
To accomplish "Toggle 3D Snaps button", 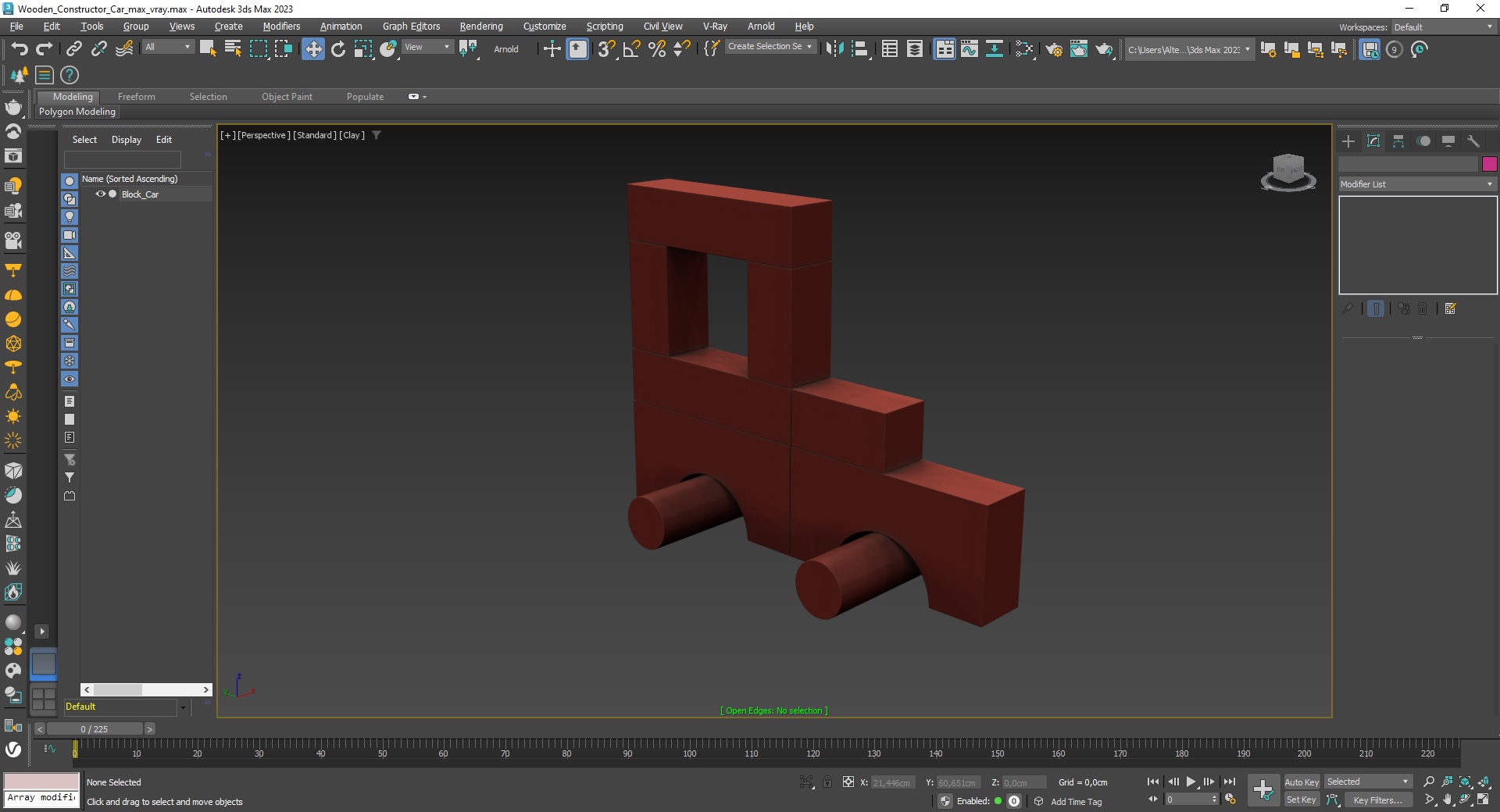I will (606, 49).
